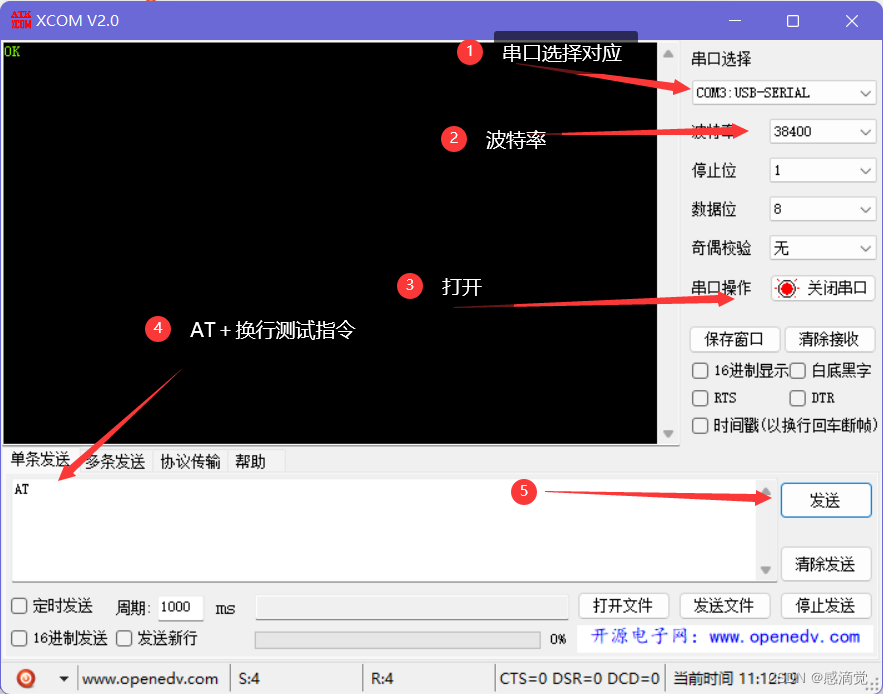Minimize the XCOM window

tap(734, 21)
